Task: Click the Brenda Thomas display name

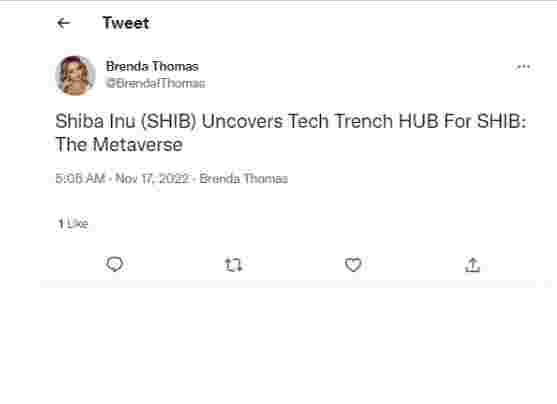Action: click(x=152, y=66)
